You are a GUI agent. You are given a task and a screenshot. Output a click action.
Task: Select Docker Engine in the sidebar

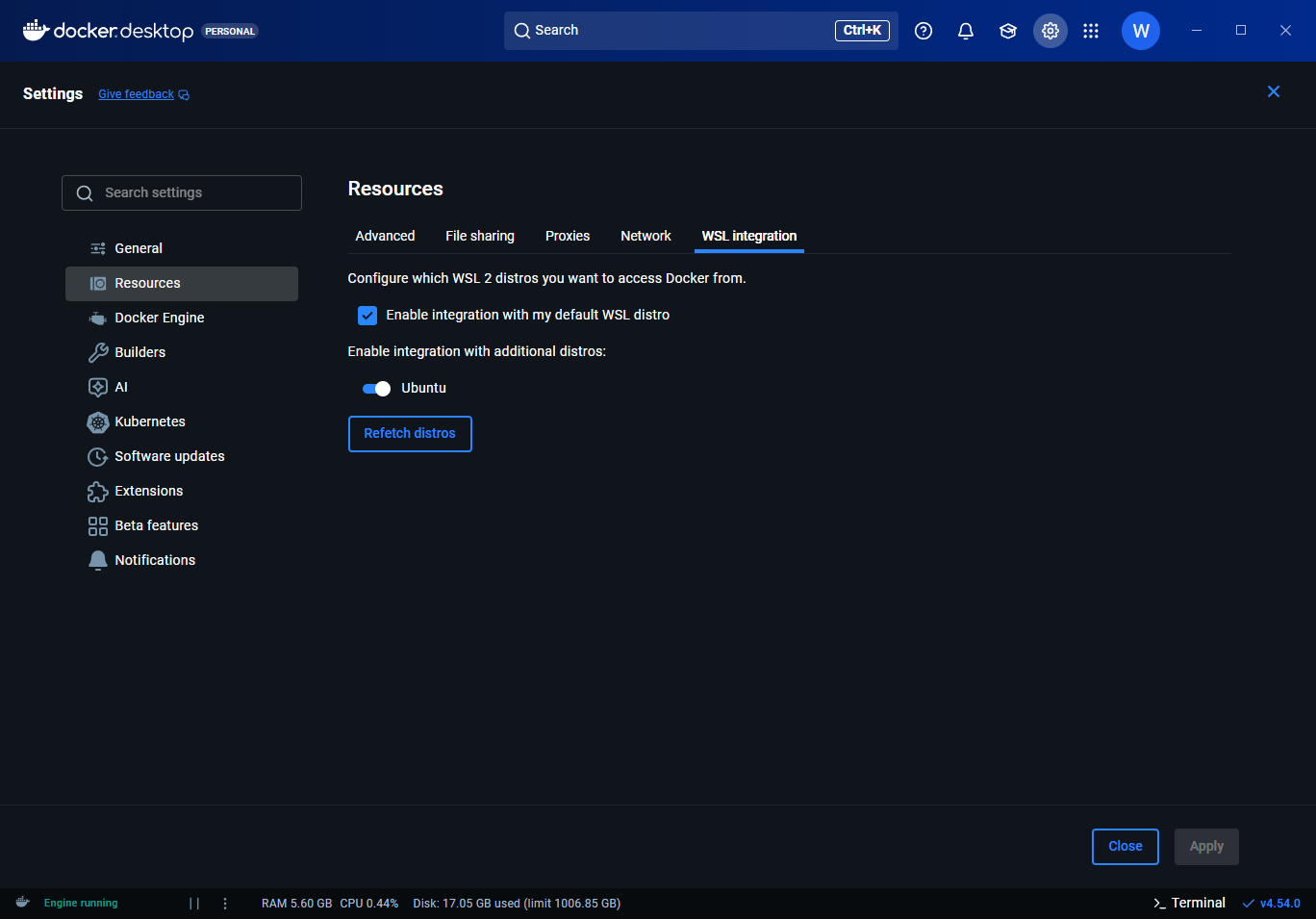(x=159, y=318)
